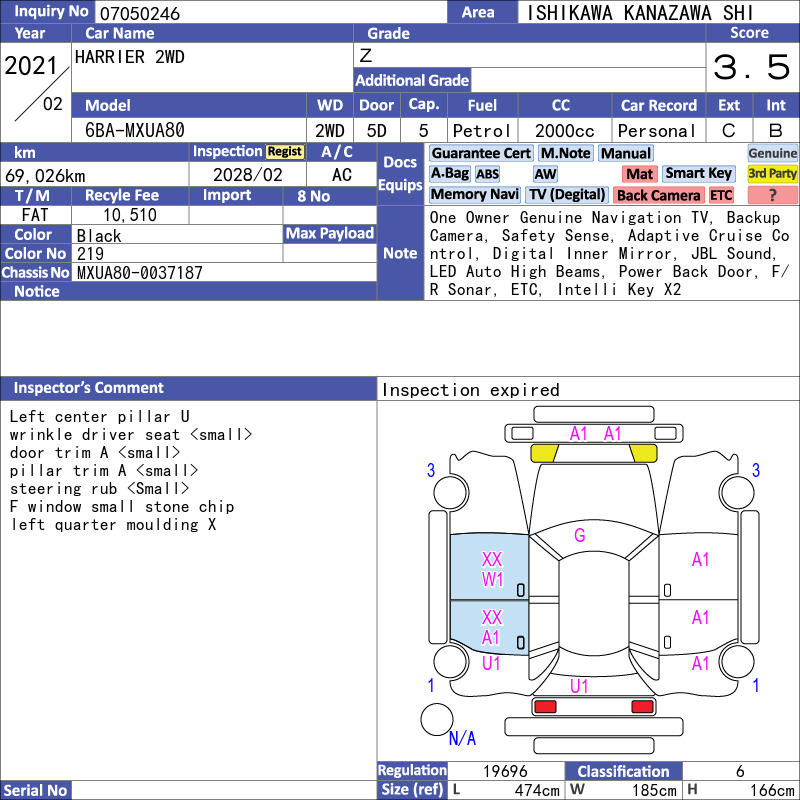Viewport: 800px width, 800px height.
Task: Click the fuel value Petrol
Action: coord(482,131)
